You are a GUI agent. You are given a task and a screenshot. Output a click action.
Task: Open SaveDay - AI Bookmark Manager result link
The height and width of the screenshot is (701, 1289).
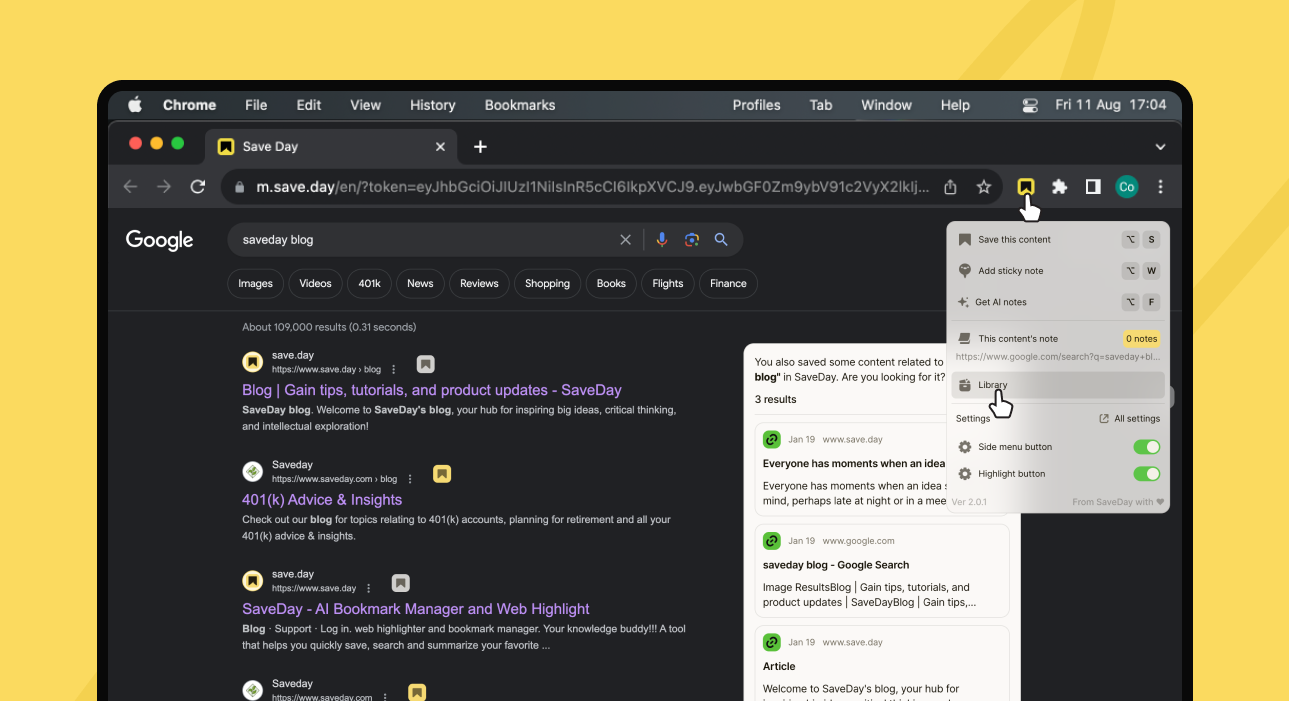[416, 609]
